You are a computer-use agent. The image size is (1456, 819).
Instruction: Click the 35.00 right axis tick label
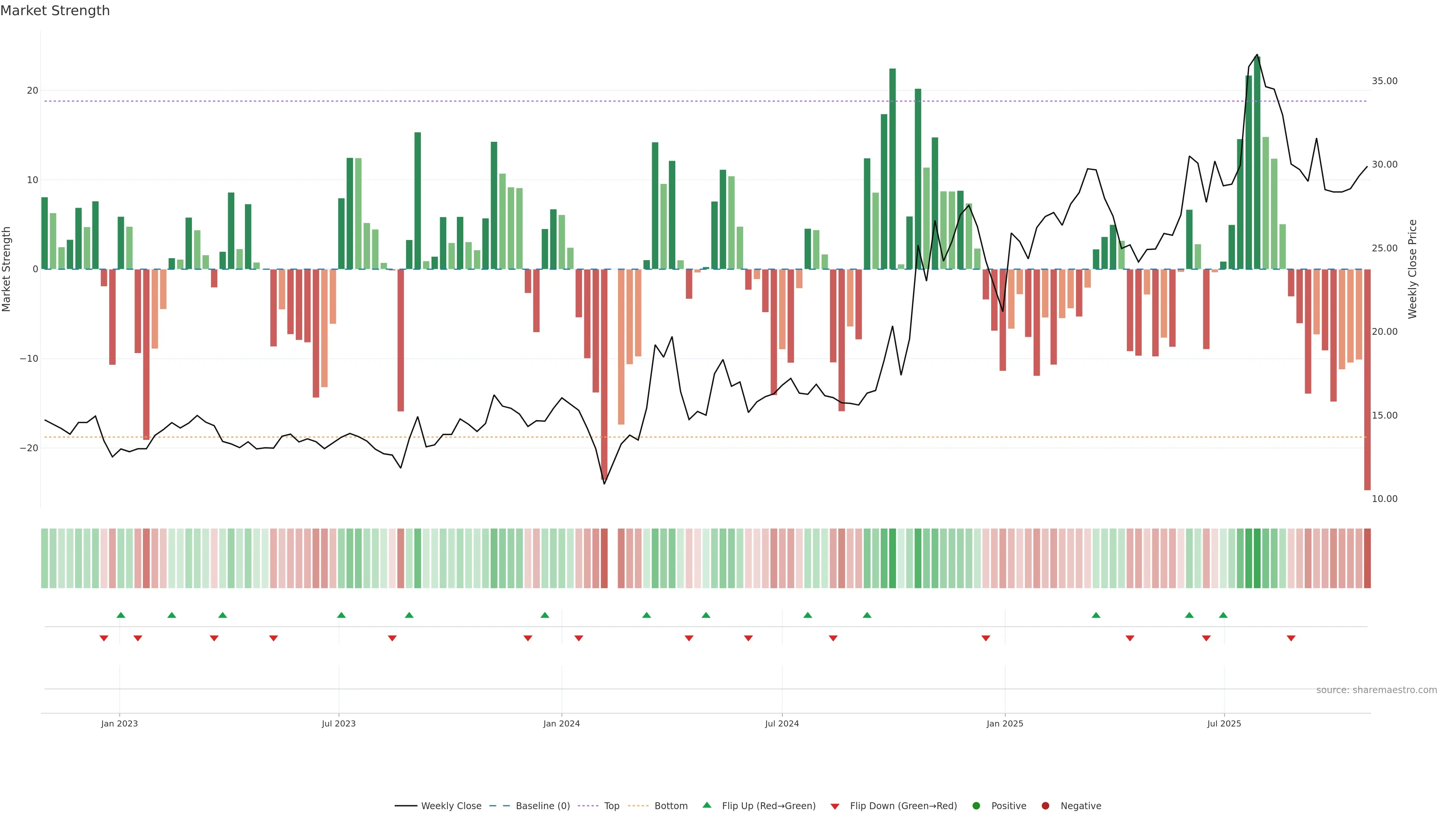[x=1384, y=82]
